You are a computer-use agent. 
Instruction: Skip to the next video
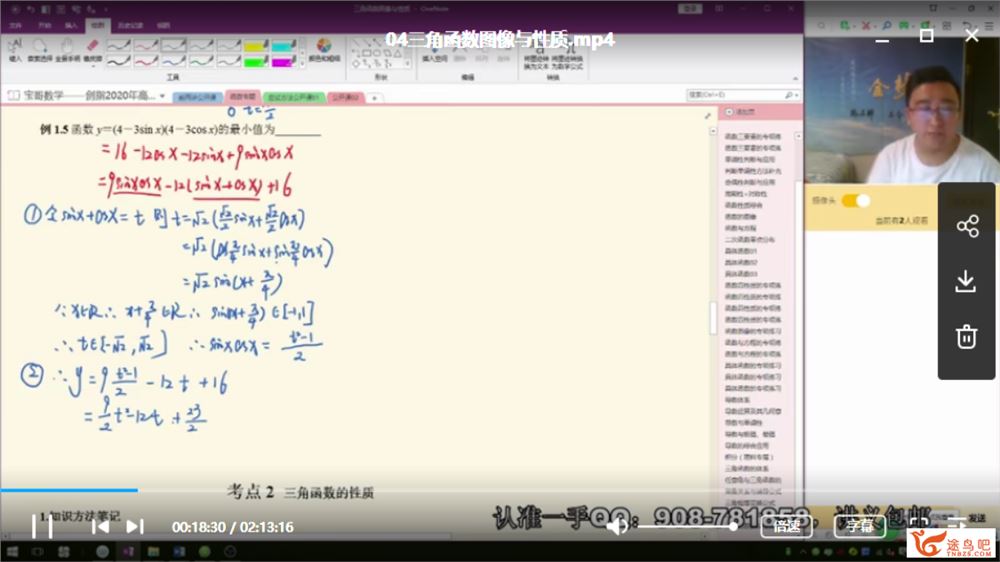(x=135, y=527)
